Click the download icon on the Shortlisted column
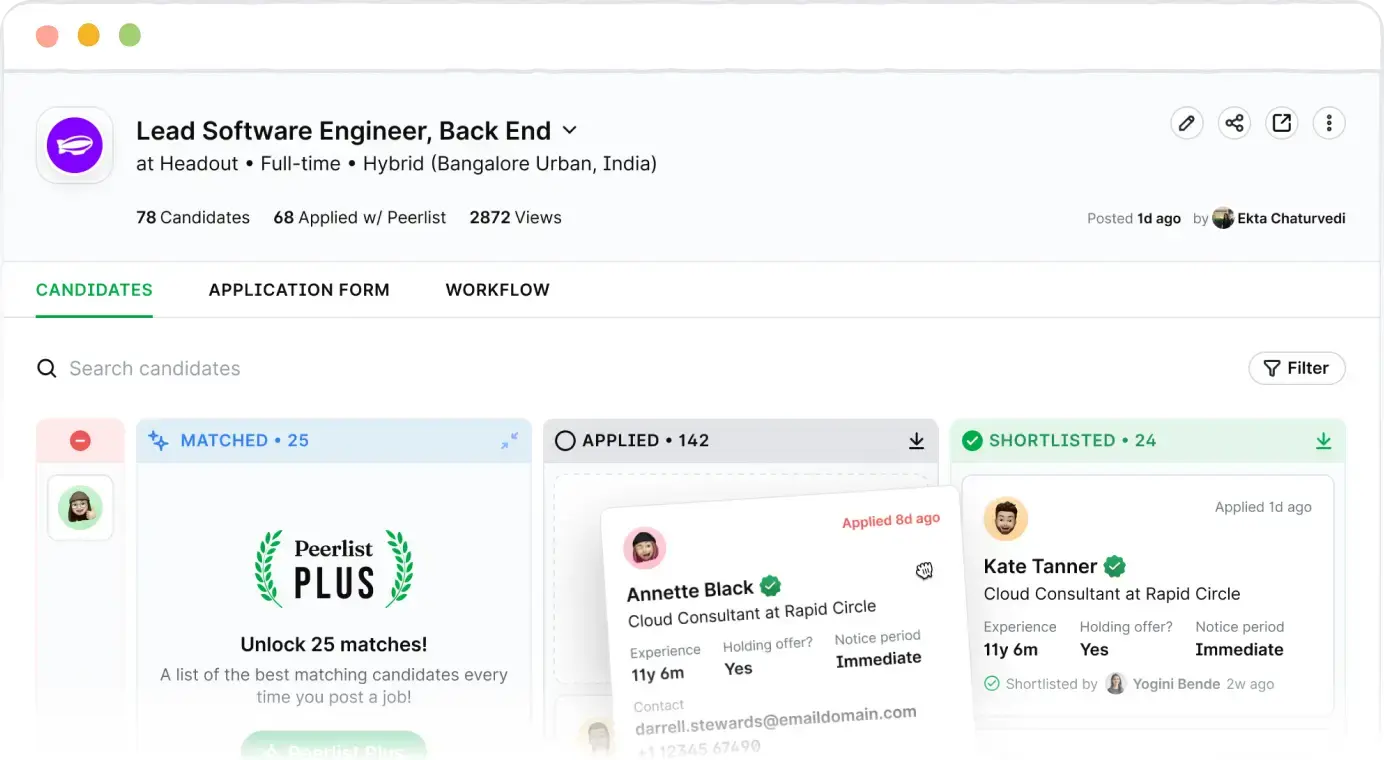The width and height of the screenshot is (1384, 760). pyautogui.click(x=1323, y=440)
